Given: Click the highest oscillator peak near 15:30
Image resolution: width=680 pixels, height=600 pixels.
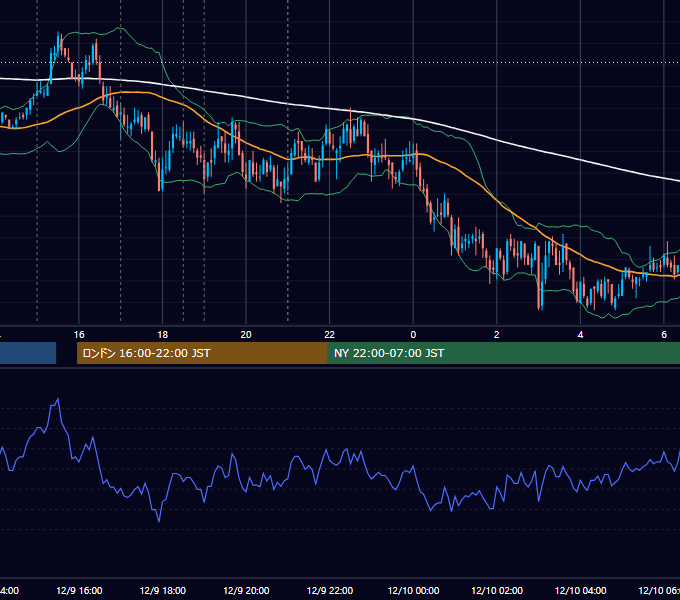Looking at the screenshot, I should (x=58, y=400).
